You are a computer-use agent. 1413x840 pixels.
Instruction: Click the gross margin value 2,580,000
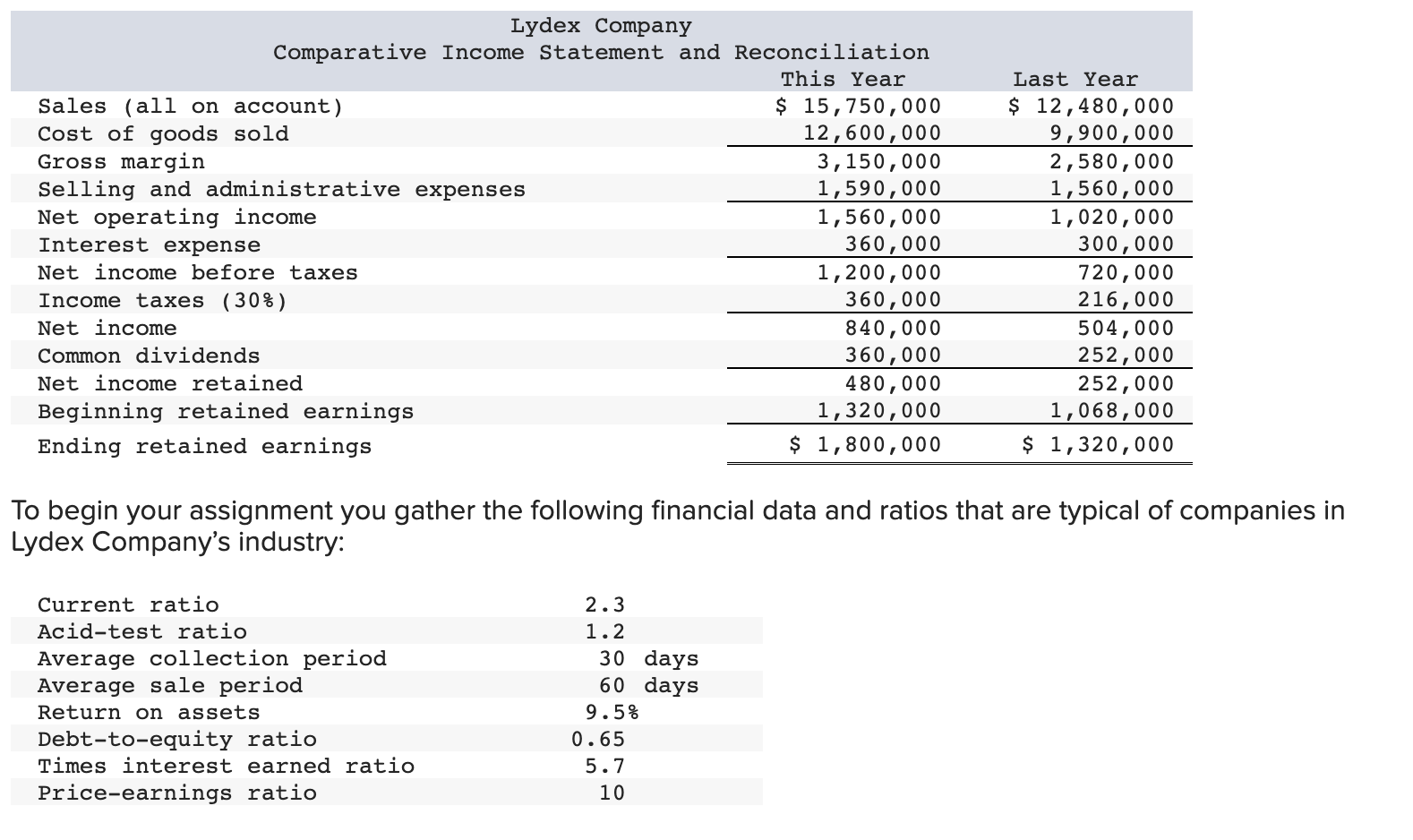pyautogui.click(x=1111, y=161)
